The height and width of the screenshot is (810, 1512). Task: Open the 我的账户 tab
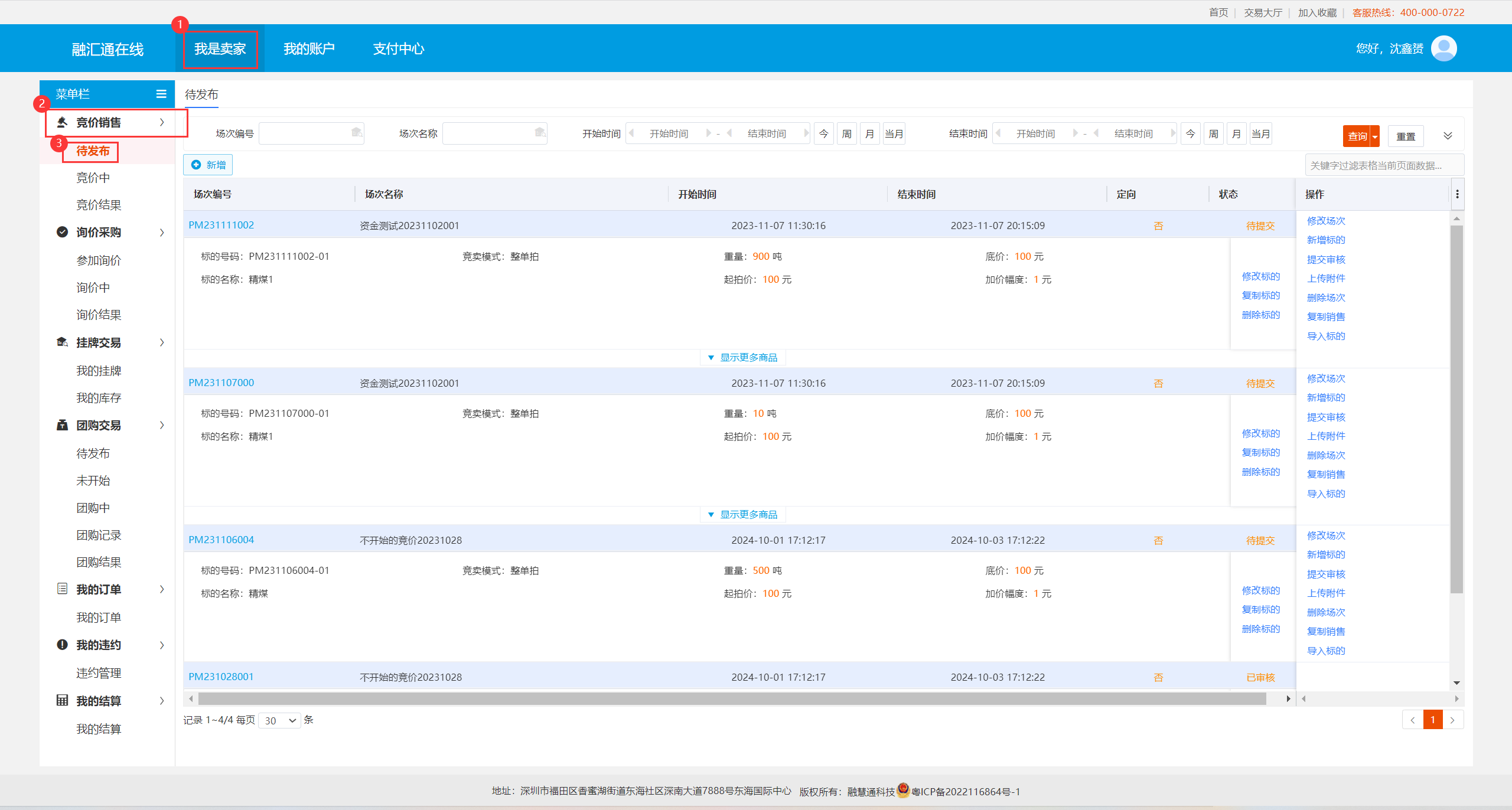click(x=309, y=48)
